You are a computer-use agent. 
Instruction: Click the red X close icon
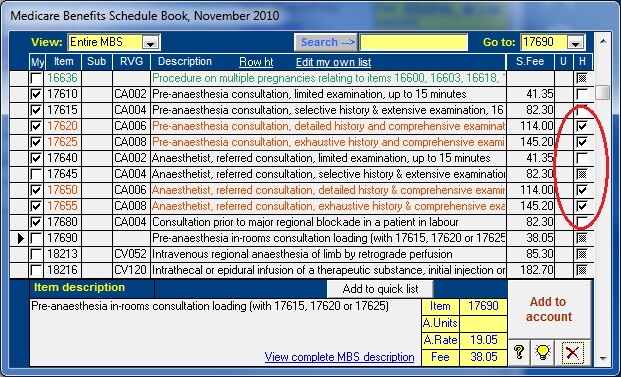[572, 352]
